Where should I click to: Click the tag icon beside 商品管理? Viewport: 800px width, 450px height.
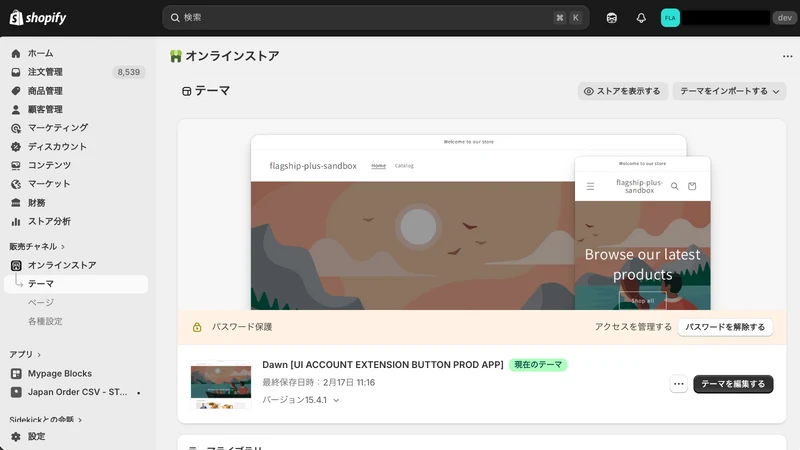[16, 91]
